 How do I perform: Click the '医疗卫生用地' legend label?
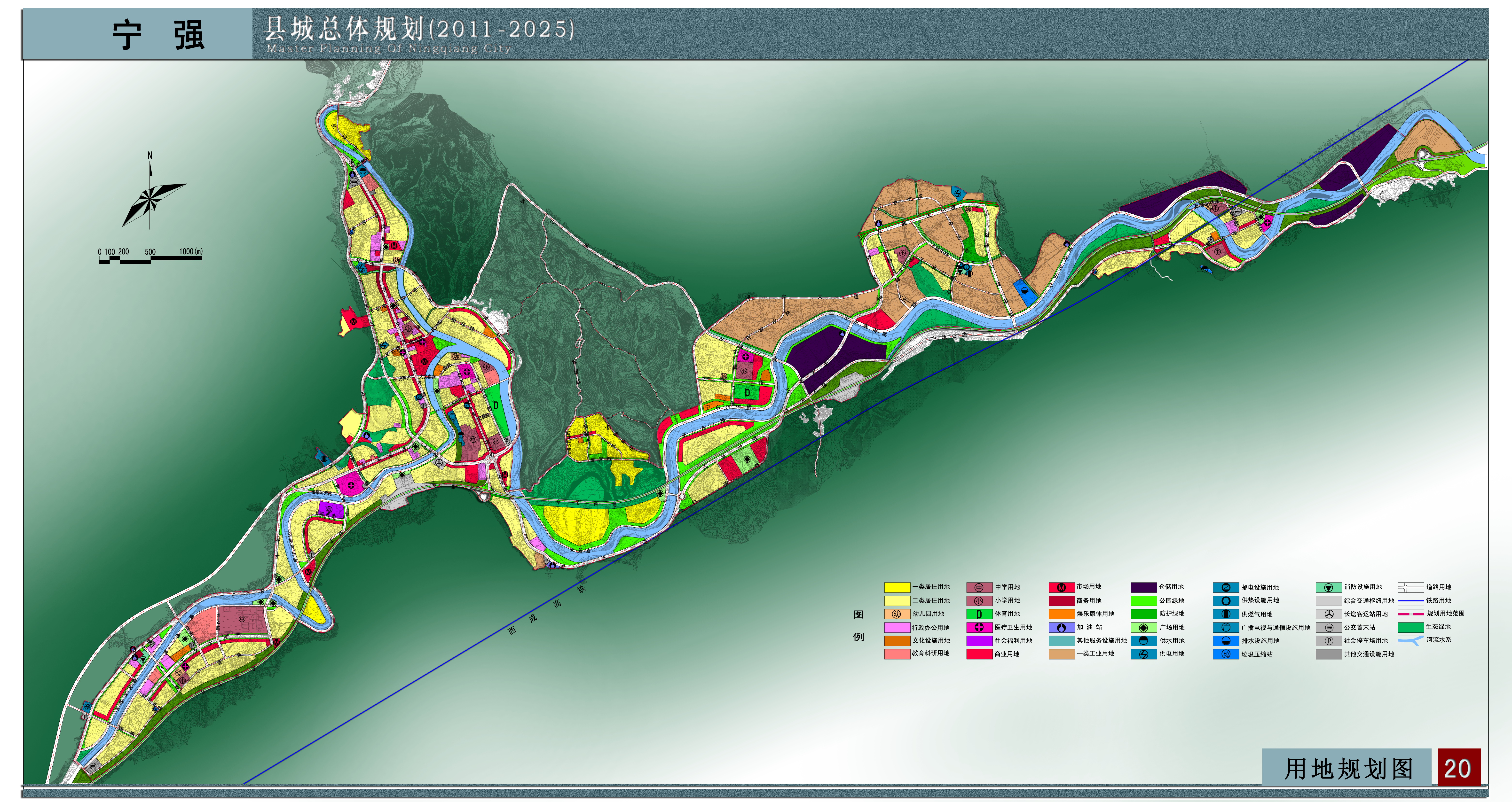(1013, 628)
